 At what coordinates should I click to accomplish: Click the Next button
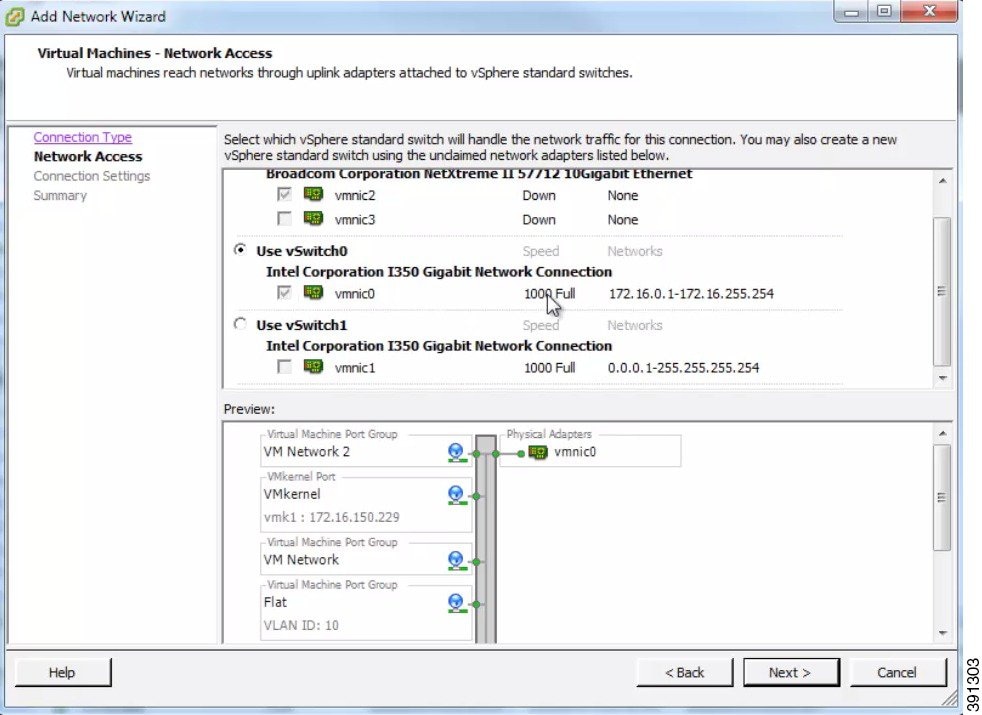pos(791,672)
